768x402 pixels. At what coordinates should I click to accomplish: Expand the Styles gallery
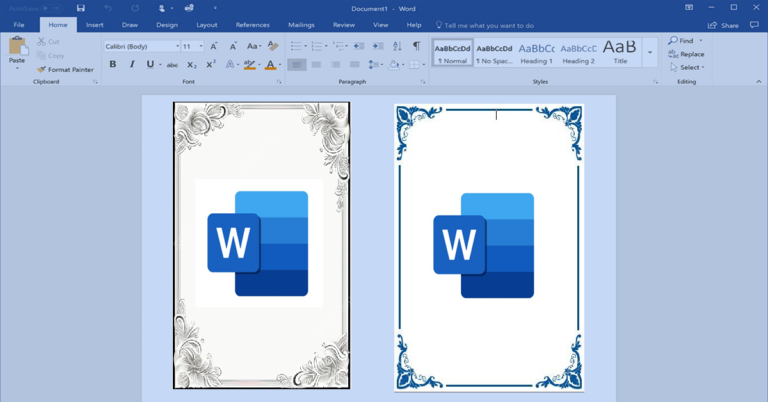point(650,52)
